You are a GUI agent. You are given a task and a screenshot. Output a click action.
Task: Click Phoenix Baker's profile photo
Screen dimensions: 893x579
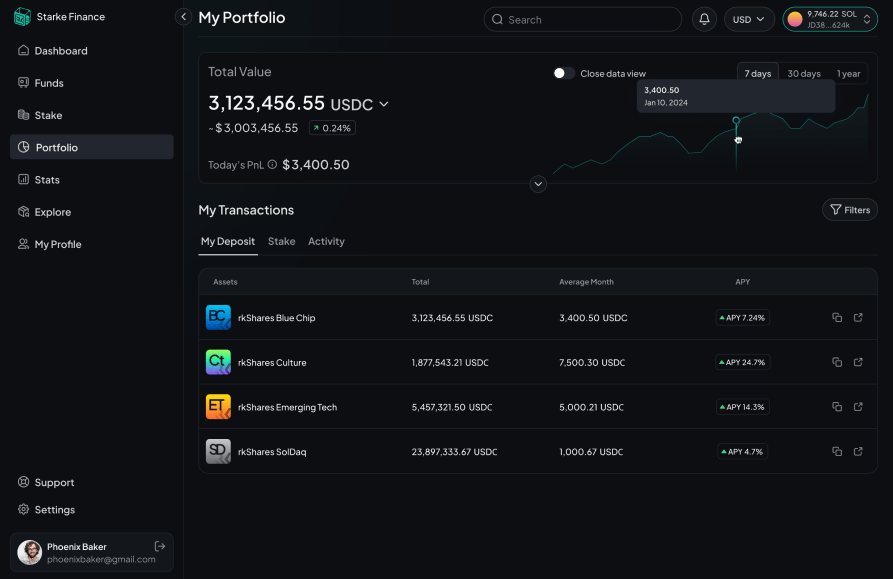pos(30,552)
